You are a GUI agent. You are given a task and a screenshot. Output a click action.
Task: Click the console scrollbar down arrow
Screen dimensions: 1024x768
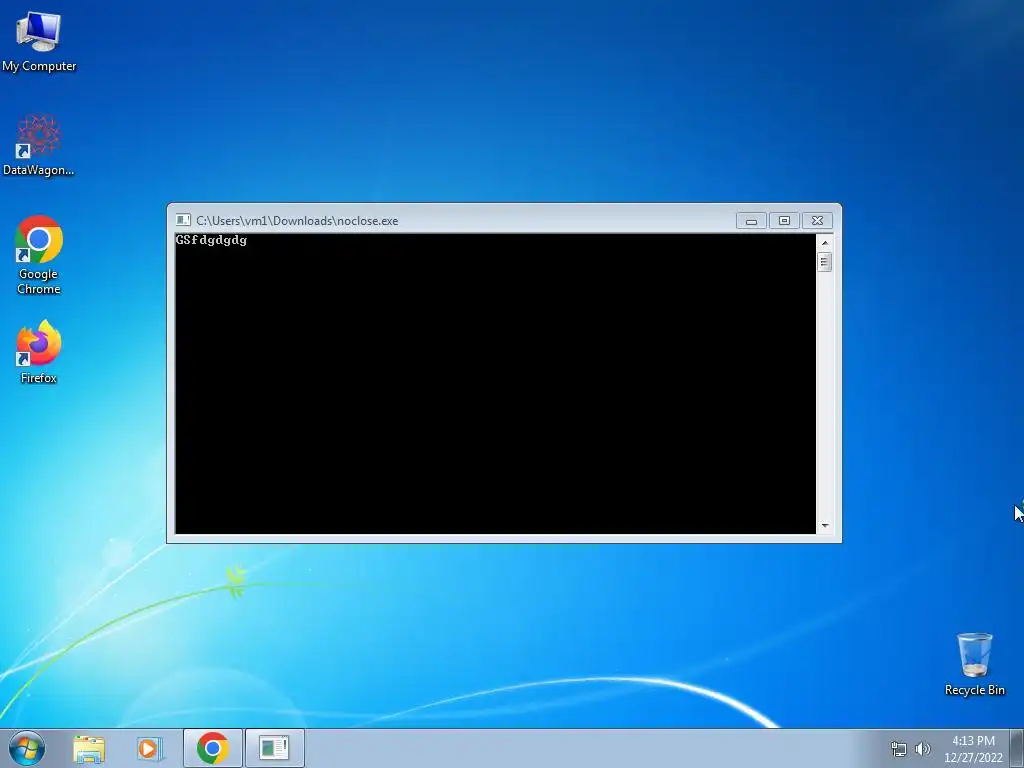[825, 526]
